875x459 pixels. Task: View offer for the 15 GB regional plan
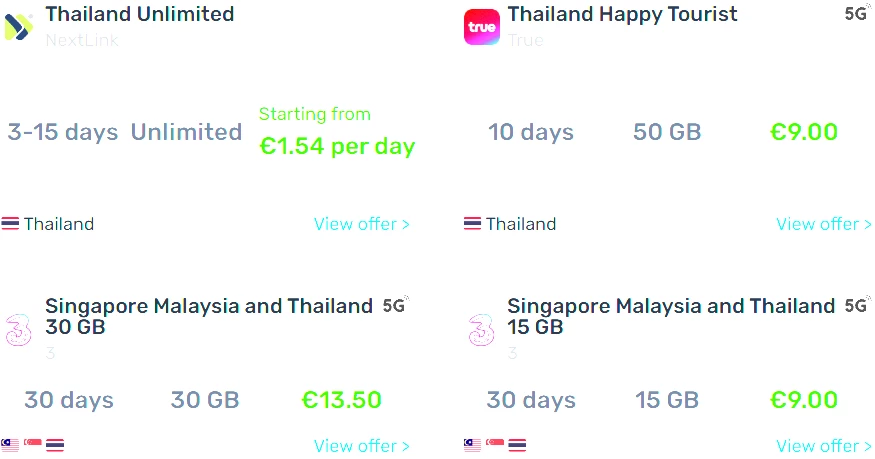click(x=823, y=446)
